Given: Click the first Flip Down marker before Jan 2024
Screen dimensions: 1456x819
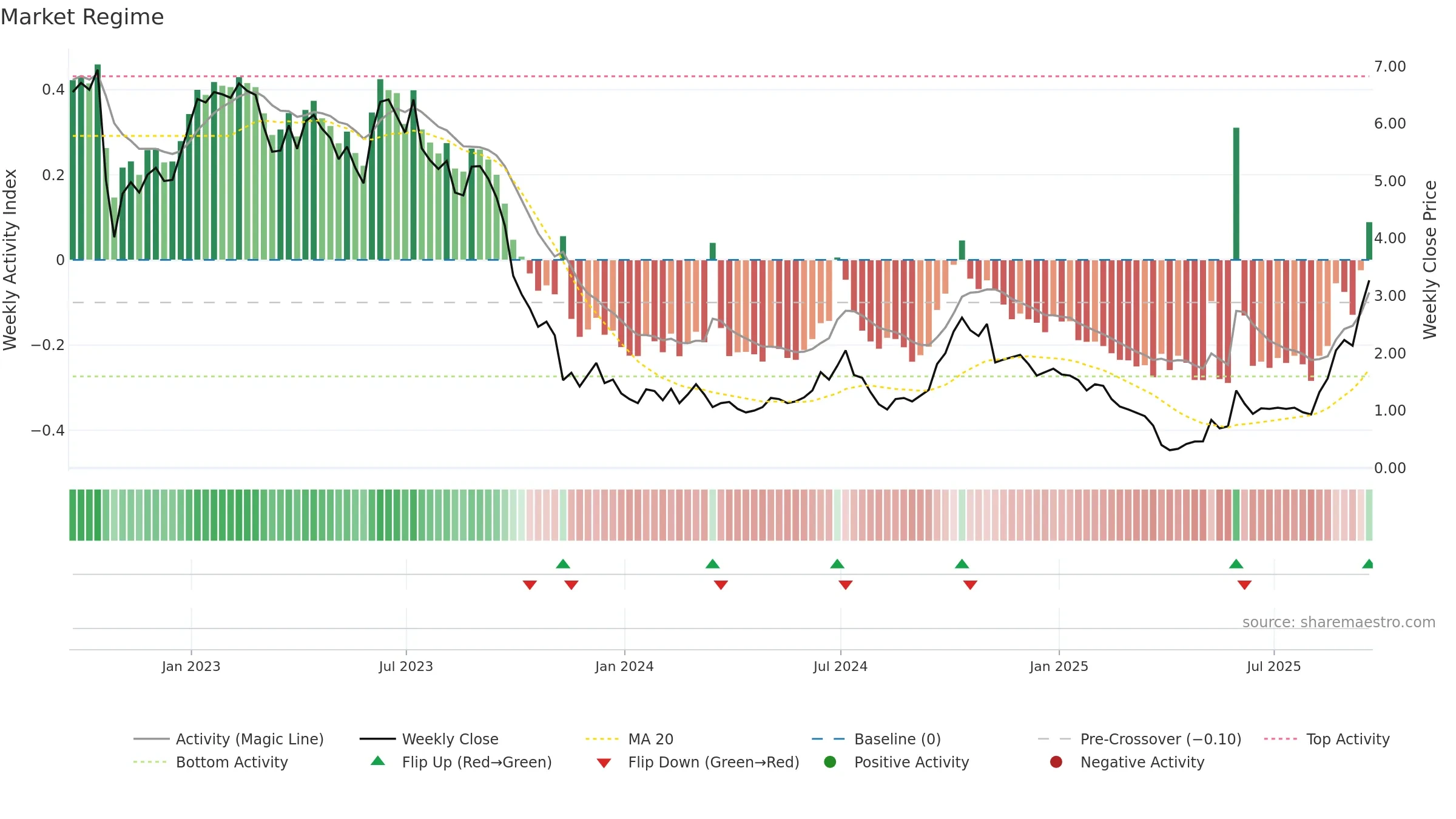Looking at the screenshot, I should pos(530,585).
